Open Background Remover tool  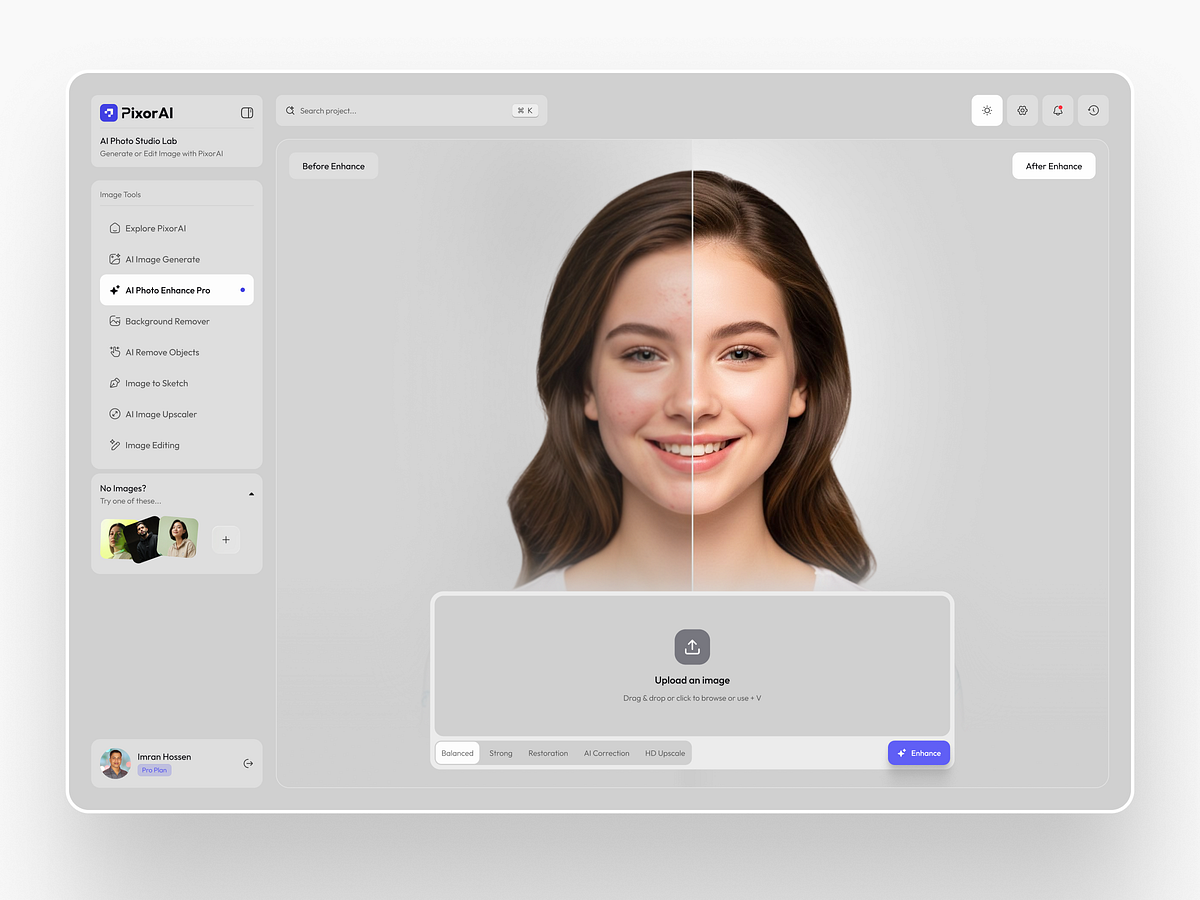(x=167, y=322)
